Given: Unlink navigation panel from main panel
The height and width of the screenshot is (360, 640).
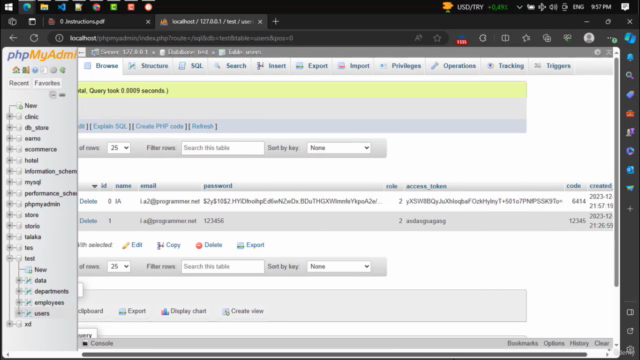Looking at the screenshot, I should [x=62, y=95].
